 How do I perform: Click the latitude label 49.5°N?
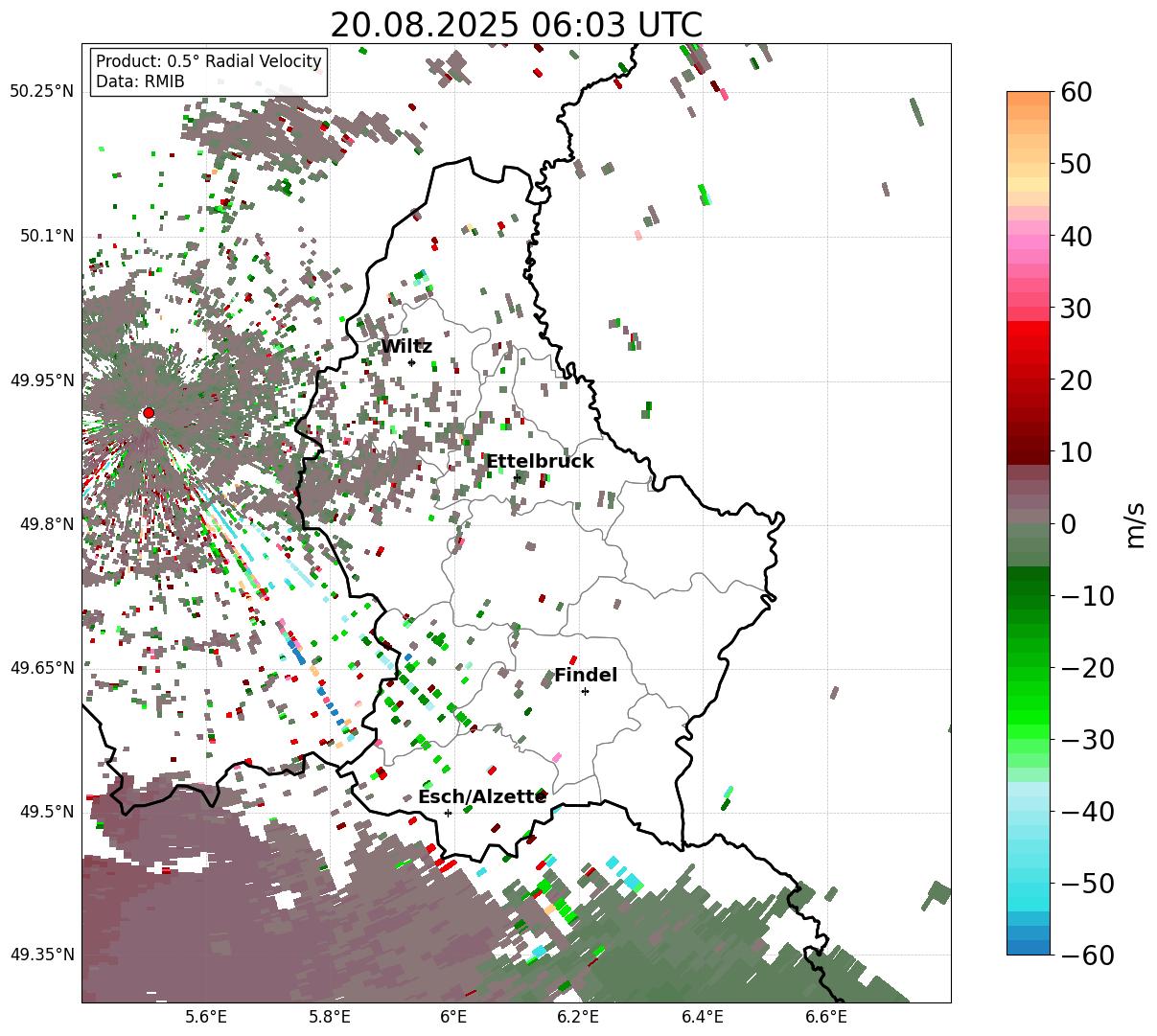pyautogui.click(x=46, y=812)
